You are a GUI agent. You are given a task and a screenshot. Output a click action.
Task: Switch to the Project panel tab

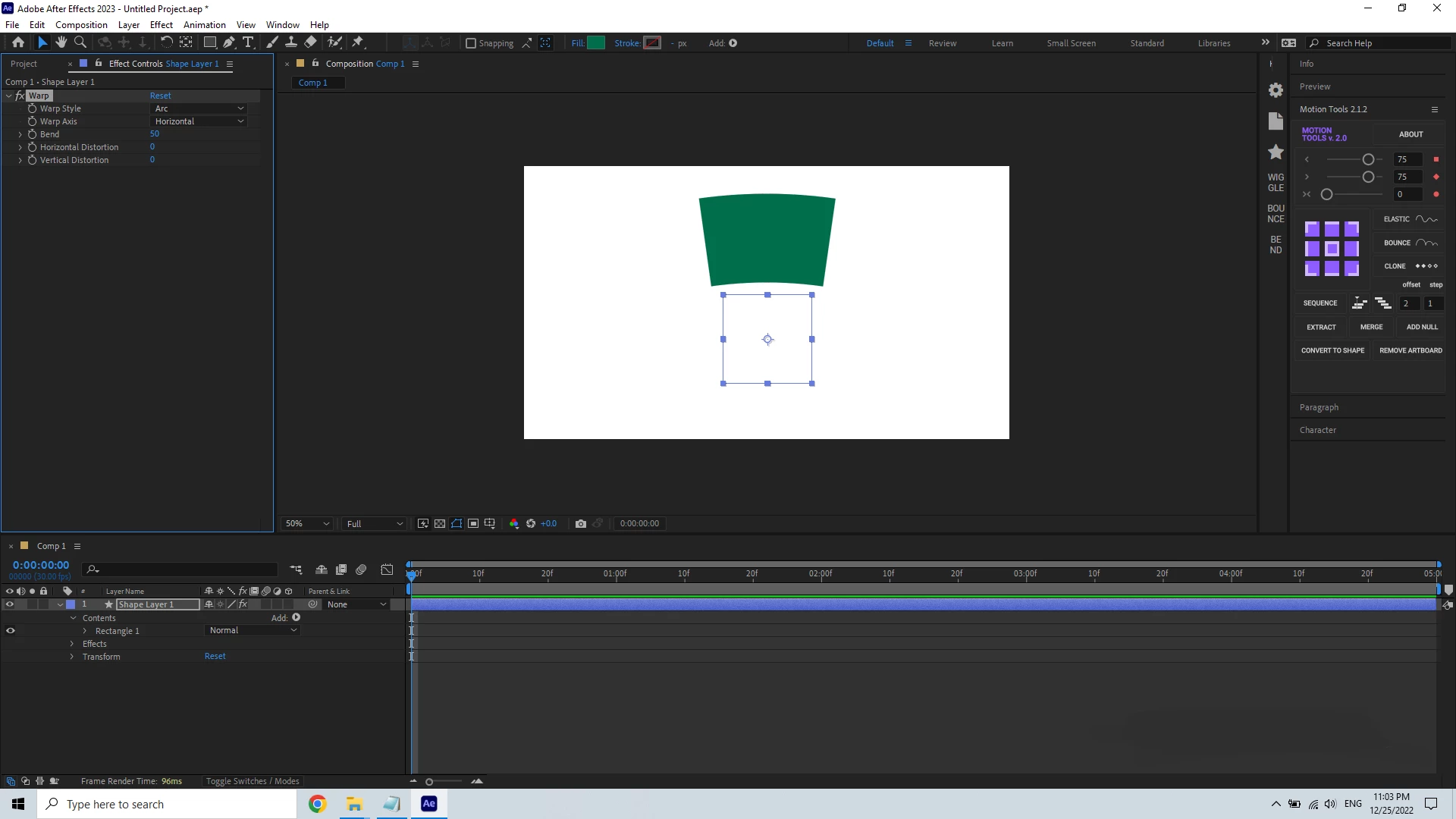pos(24,64)
